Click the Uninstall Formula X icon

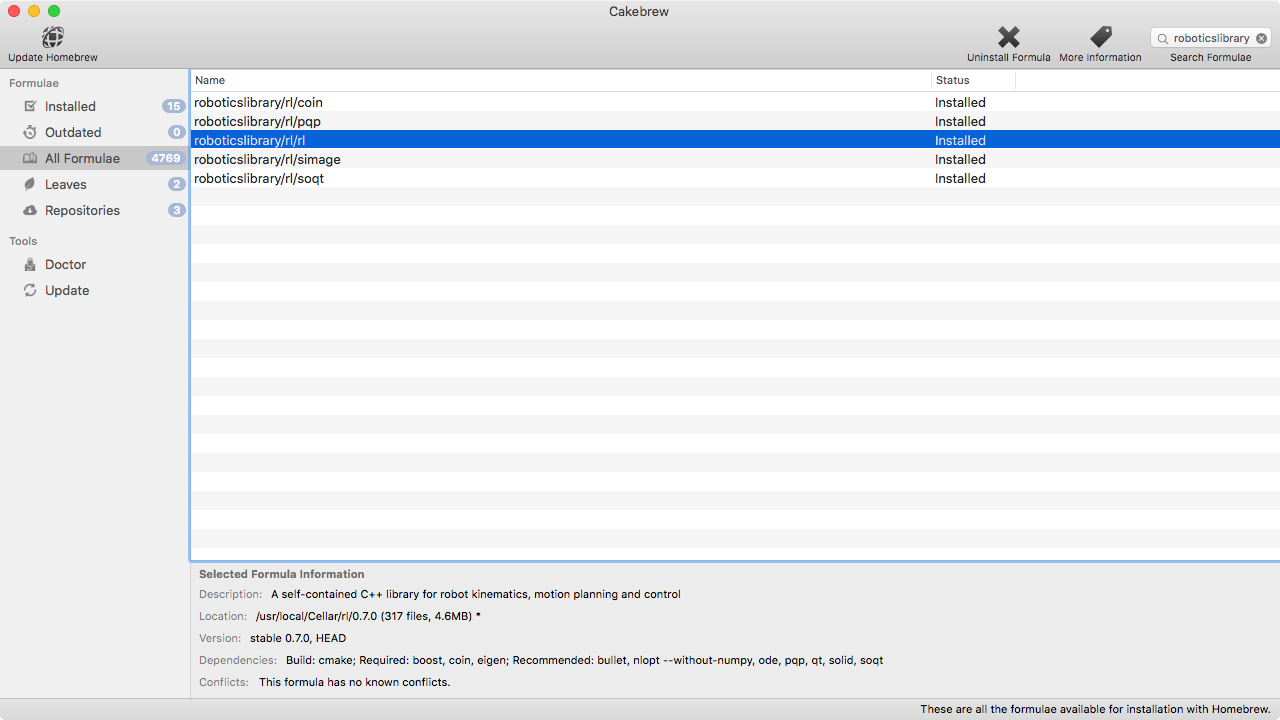click(x=1009, y=37)
